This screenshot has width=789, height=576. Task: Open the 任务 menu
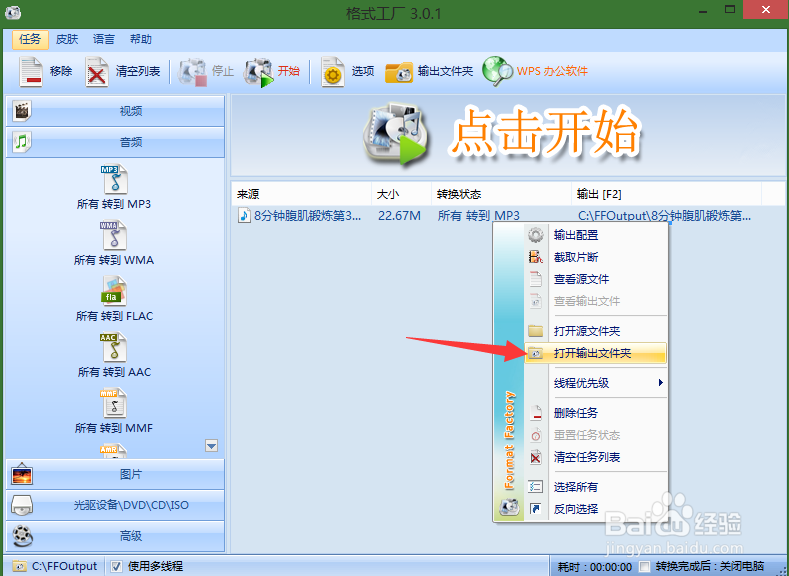[30, 39]
